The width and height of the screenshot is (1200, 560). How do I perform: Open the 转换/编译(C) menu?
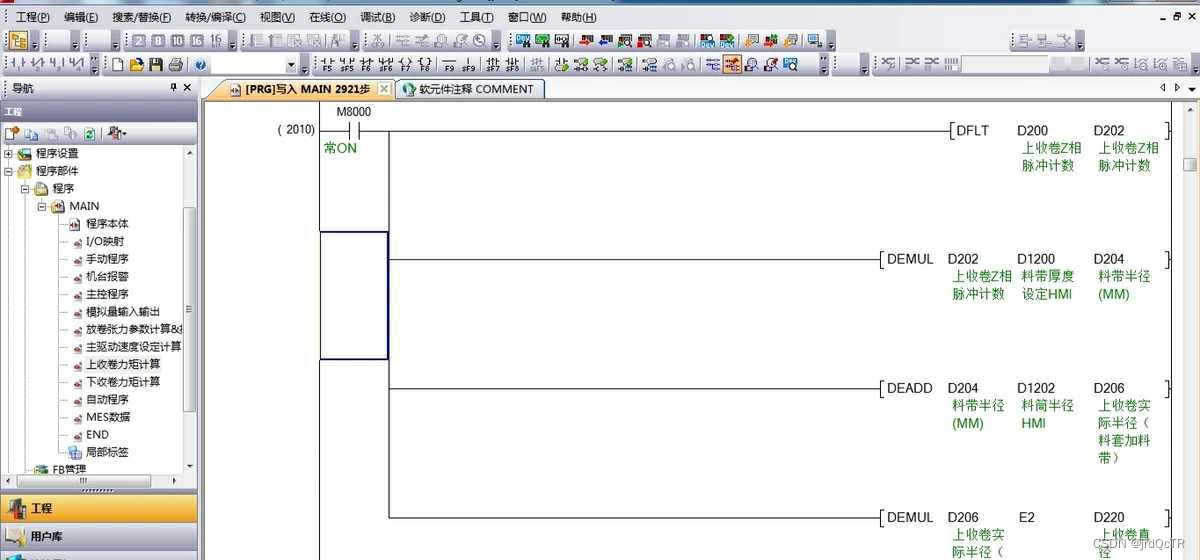(216, 17)
